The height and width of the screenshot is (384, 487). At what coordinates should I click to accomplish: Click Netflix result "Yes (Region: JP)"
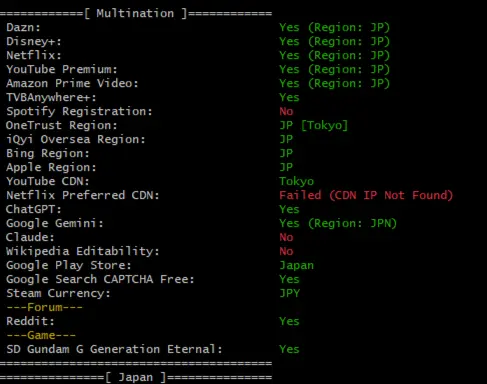pos(334,55)
